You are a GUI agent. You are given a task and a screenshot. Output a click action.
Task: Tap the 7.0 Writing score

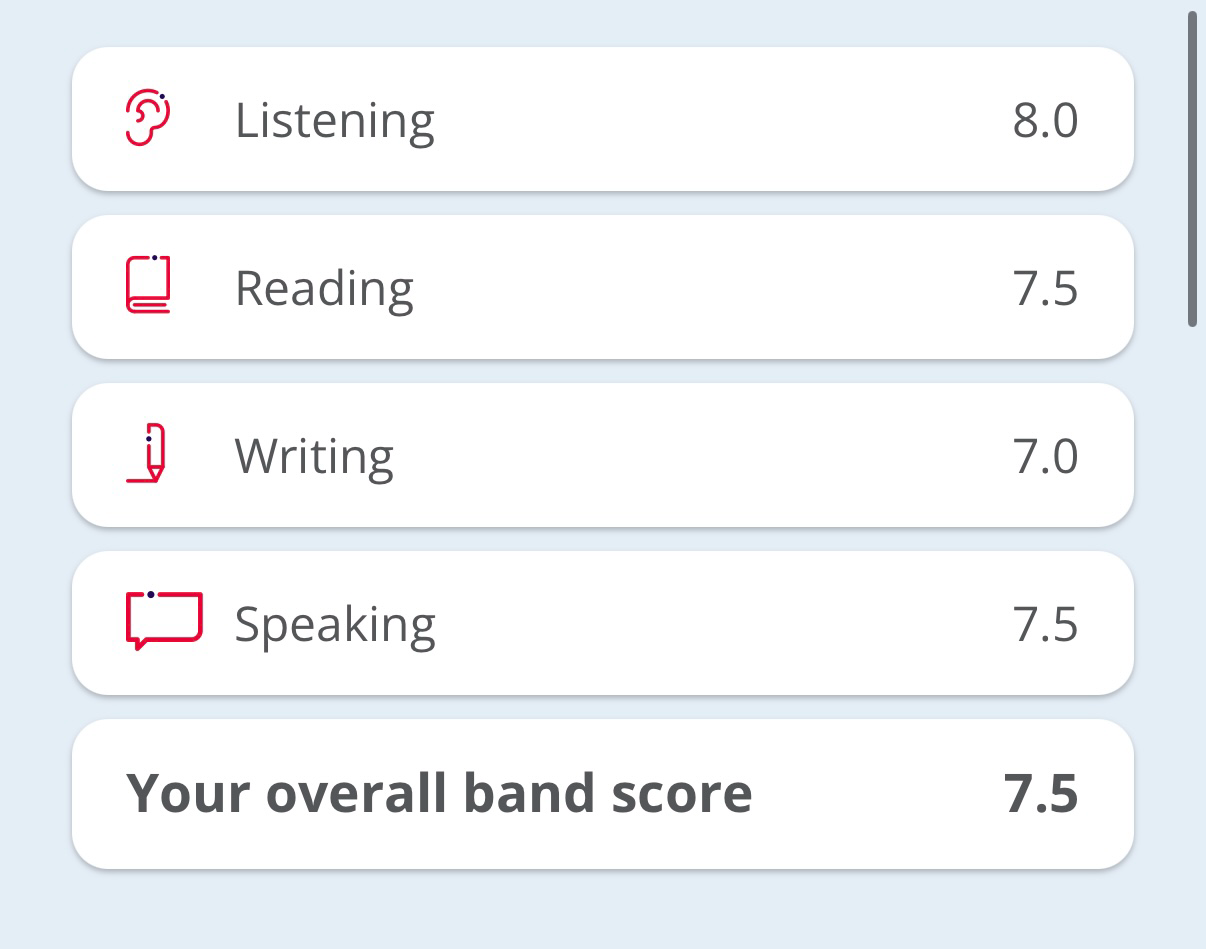1045,457
